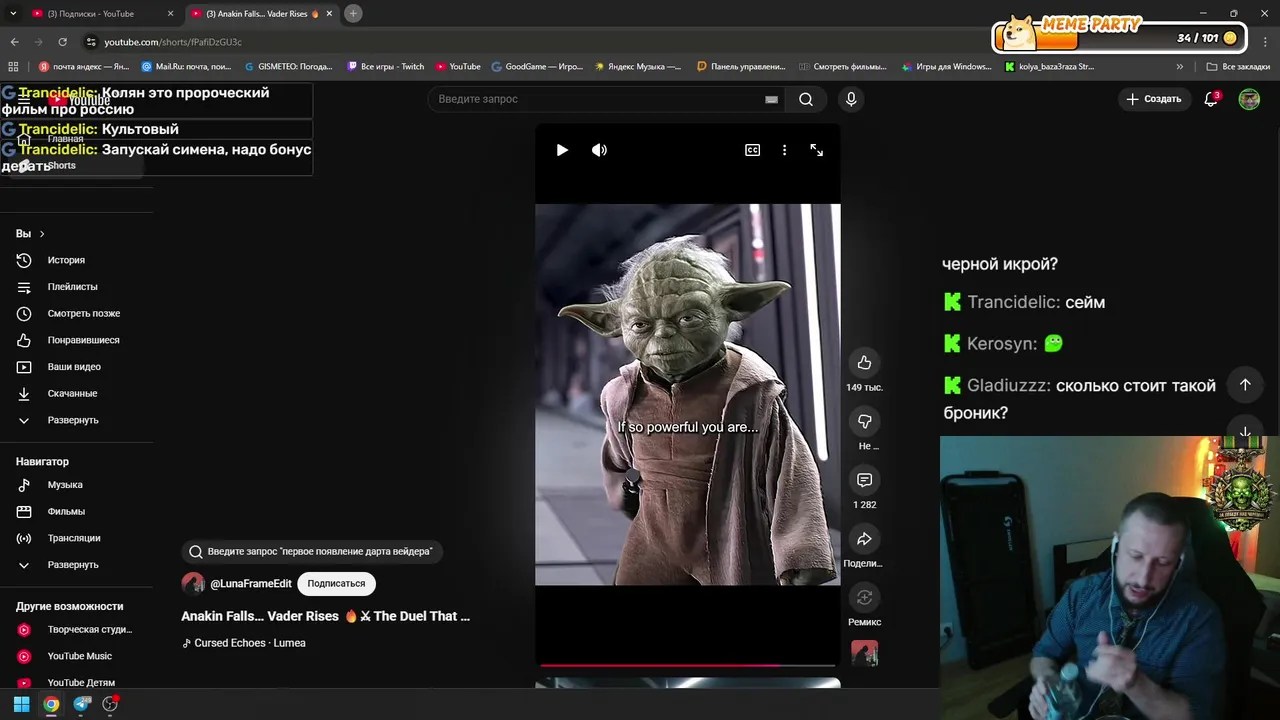Screen dimensions: 1280x720
Task: Enter fullscreen mode for the short
Action: pyautogui.click(x=817, y=150)
